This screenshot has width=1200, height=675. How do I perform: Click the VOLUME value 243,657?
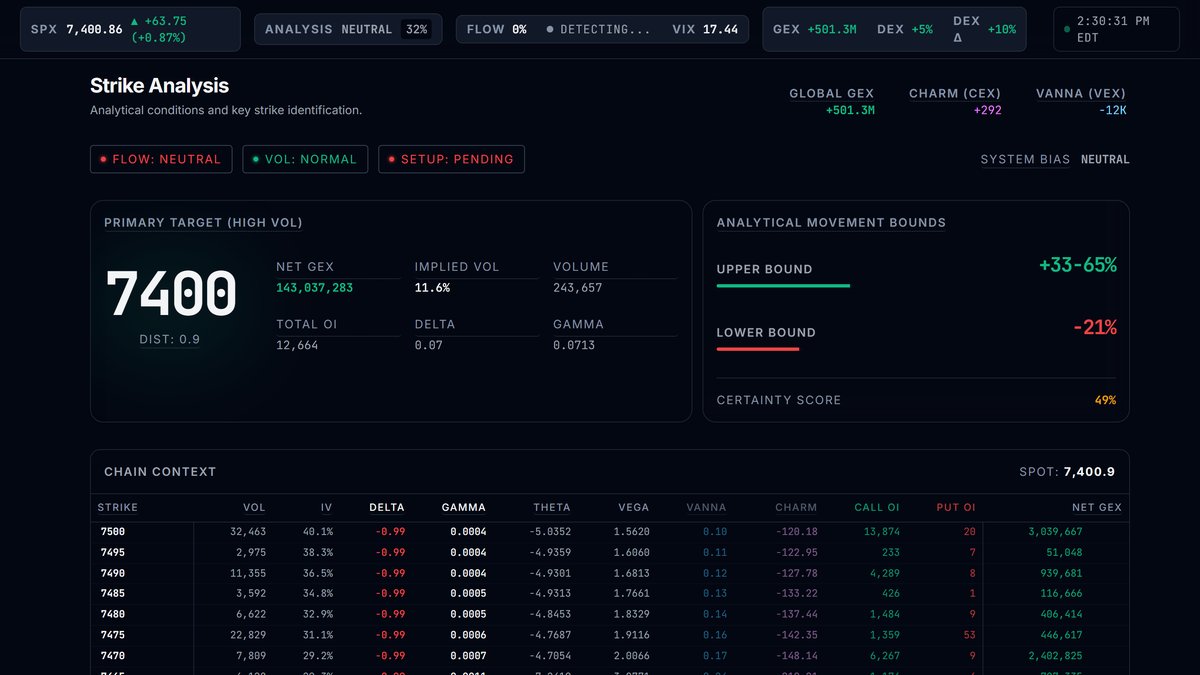[x=578, y=287]
